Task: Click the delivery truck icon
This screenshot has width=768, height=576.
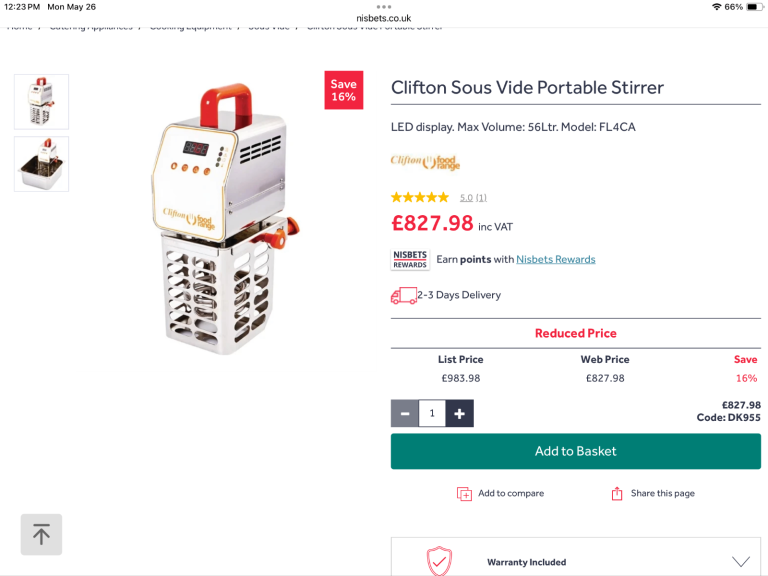Action: tap(403, 296)
